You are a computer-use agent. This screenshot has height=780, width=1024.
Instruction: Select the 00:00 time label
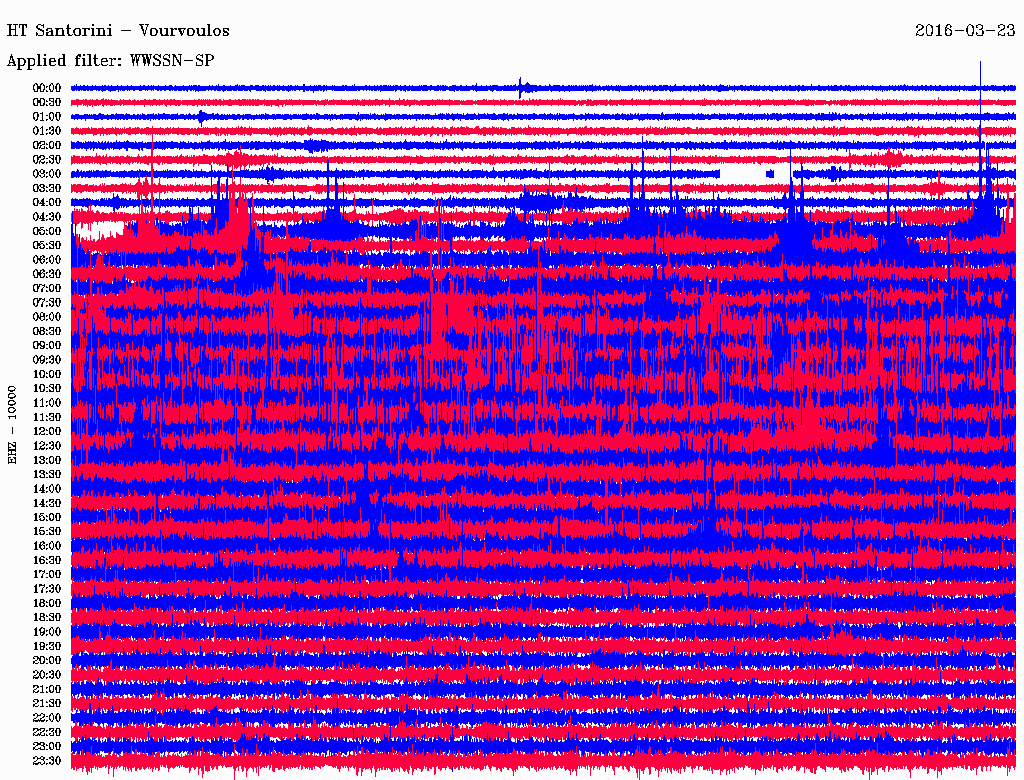(47, 88)
